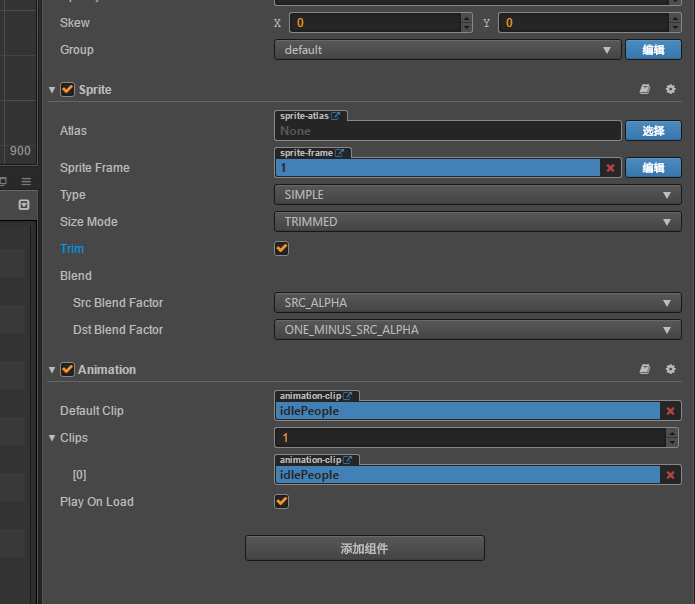This screenshot has width=695, height=604.
Task: Increment Skew Y with stepper up arrow
Action: [675, 18]
